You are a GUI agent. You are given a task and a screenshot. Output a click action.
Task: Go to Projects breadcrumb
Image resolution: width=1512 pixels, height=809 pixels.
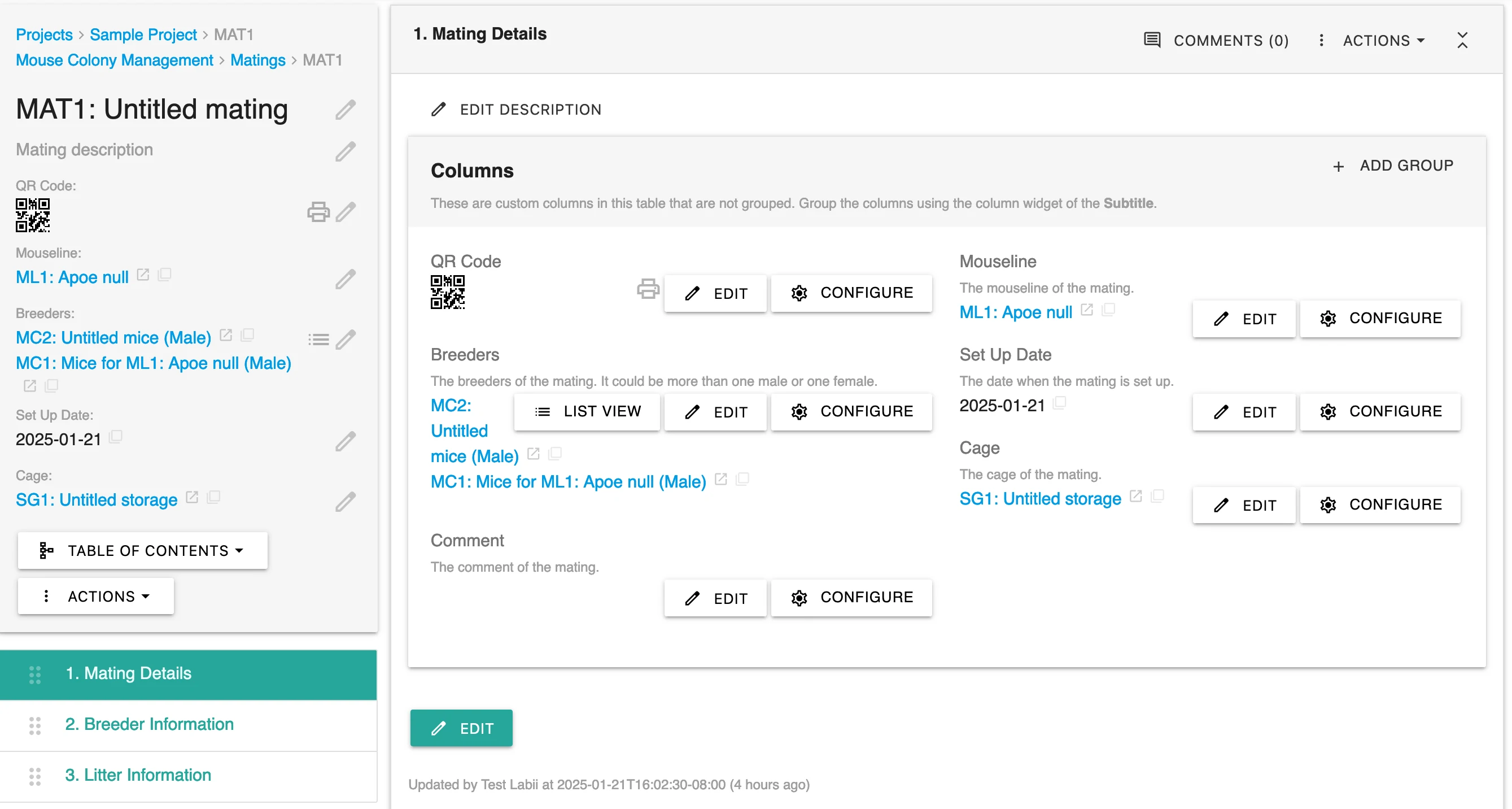click(x=44, y=34)
